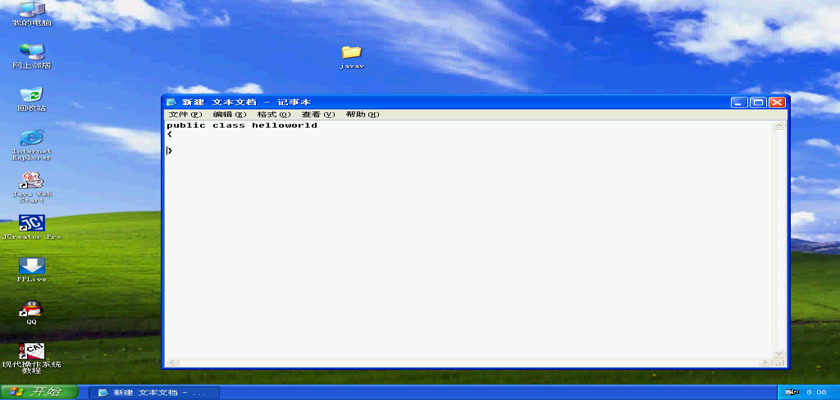Open the 回收站 recycle bin icon

click(x=32, y=99)
